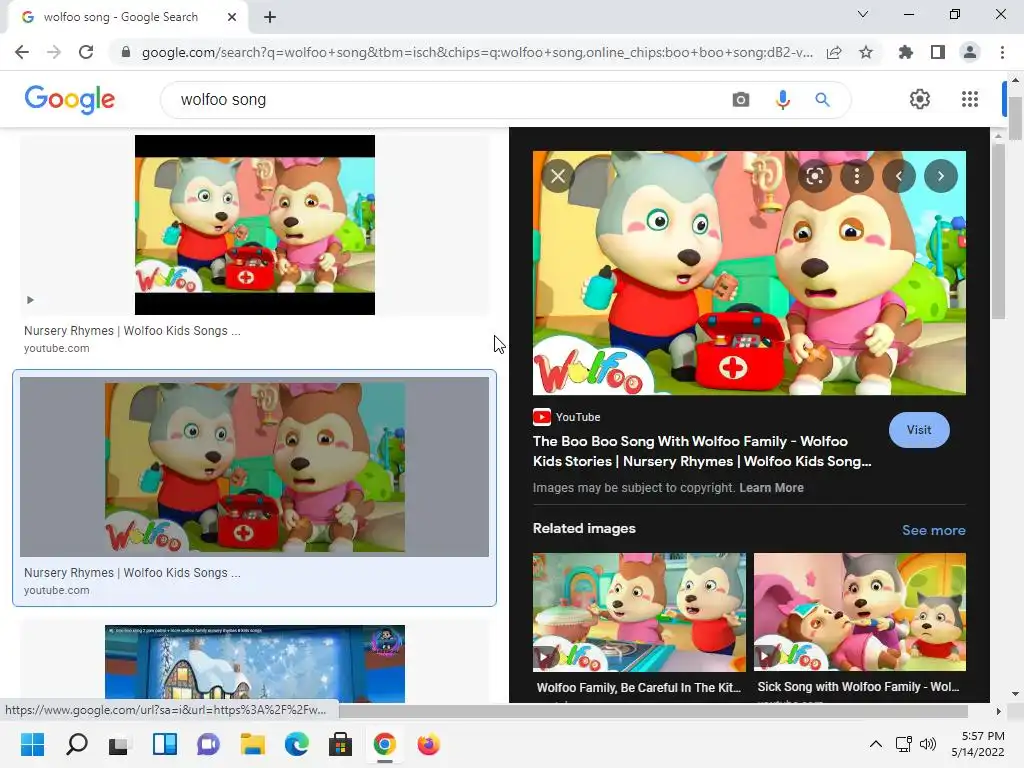Screen dimensions: 1024x768
Task: Select the highlighted second Nursery Rhymes thumbnail
Action: pyautogui.click(x=255, y=467)
